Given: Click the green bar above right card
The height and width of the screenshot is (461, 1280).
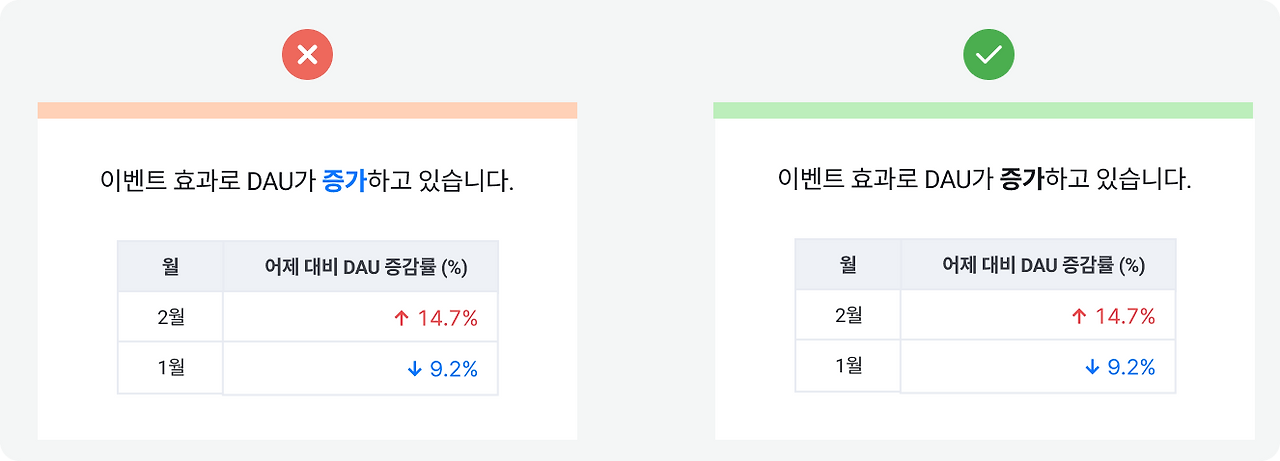Looking at the screenshot, I should pyautogui.click(x=983, y=110).
